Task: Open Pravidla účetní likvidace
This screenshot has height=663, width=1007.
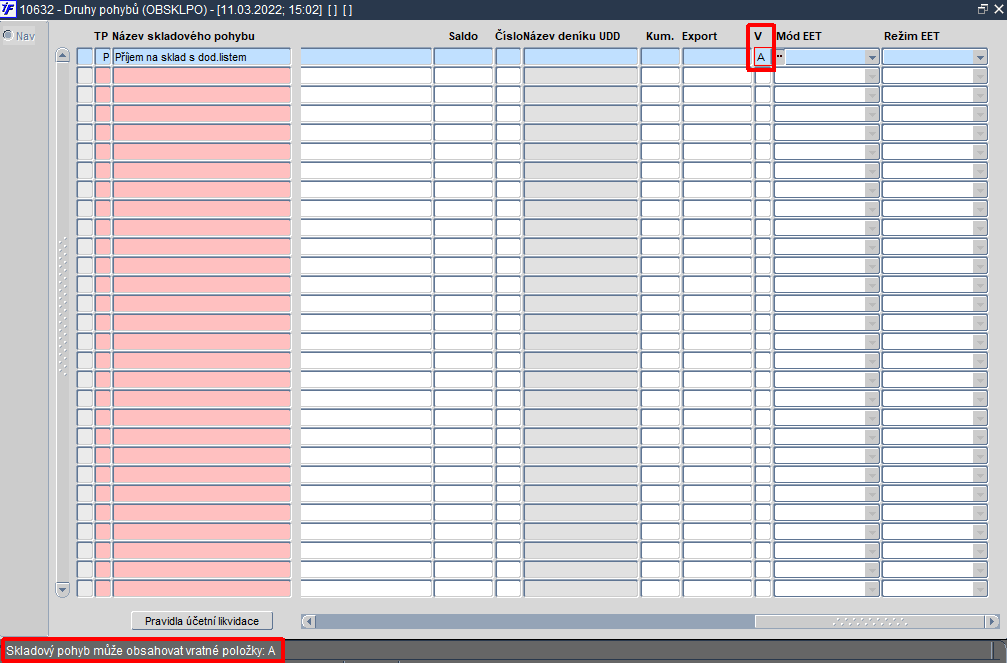Action: pos(202,621)
